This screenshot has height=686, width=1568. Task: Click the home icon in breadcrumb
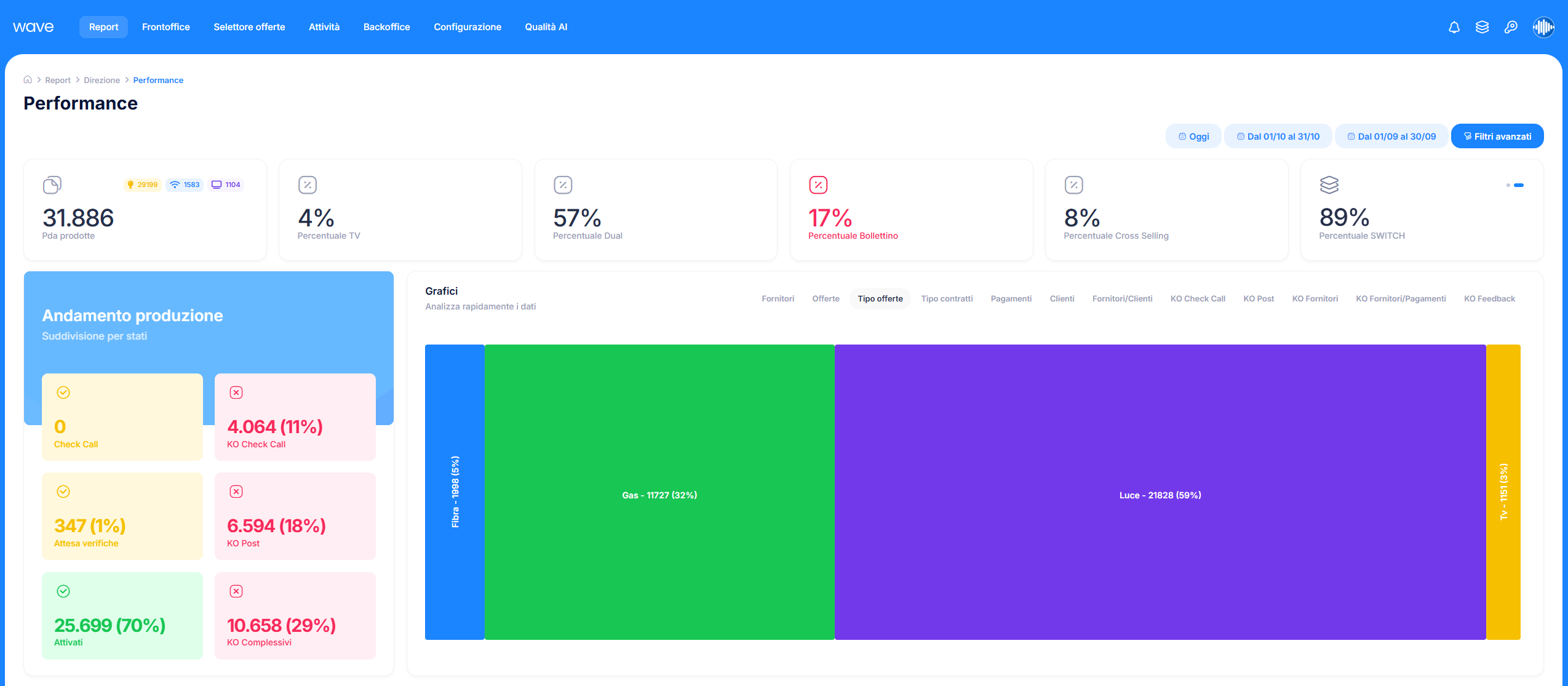click(28, 80)
